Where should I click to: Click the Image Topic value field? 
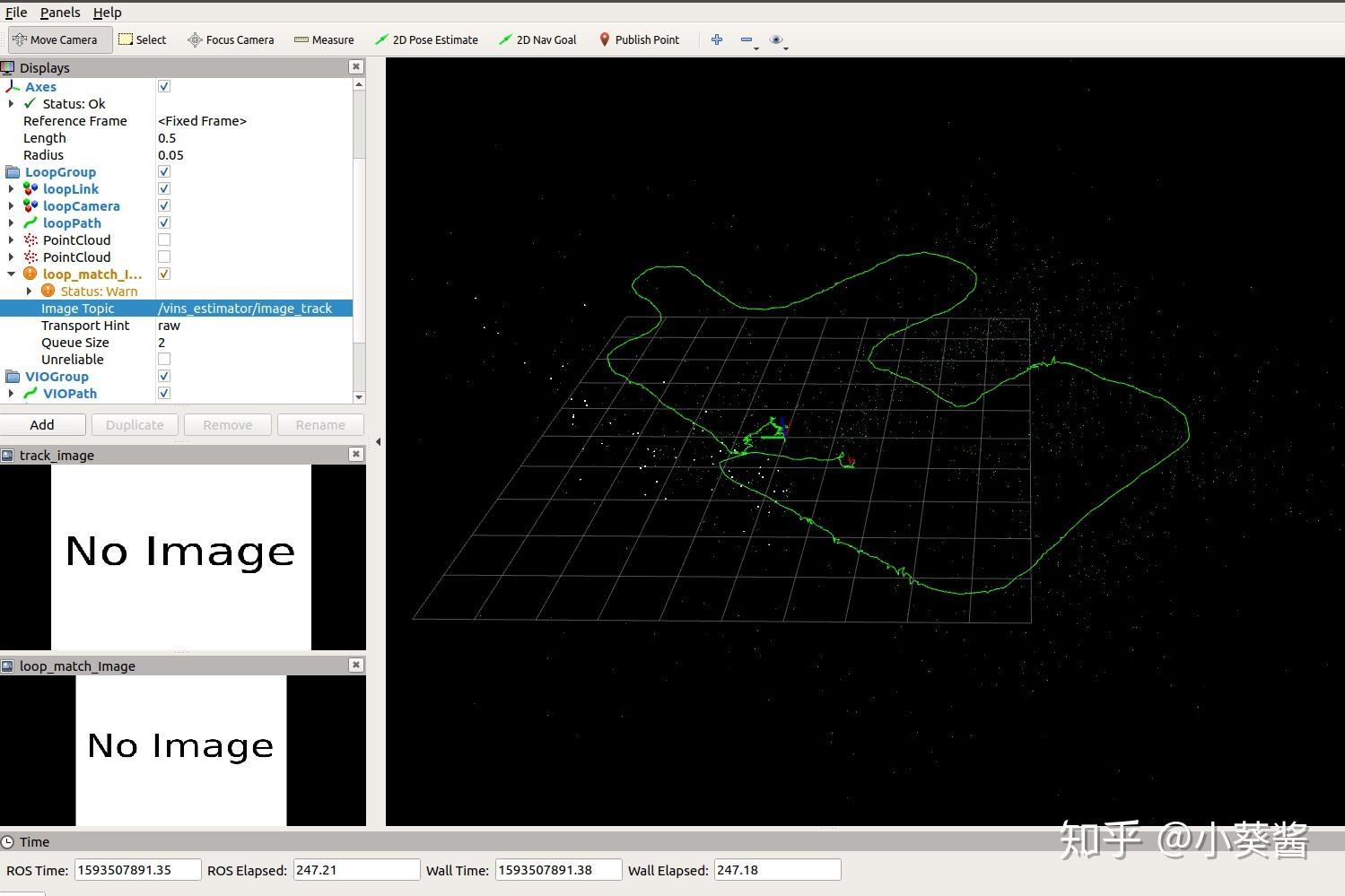pos(253,309)
